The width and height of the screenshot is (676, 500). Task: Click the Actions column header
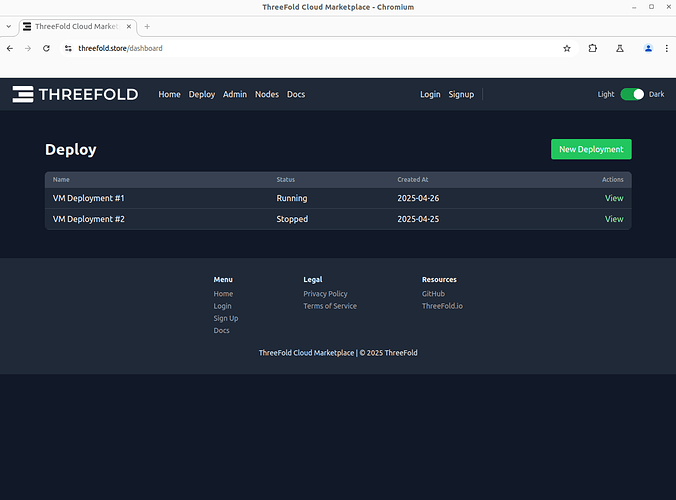(x=613, y=180)
